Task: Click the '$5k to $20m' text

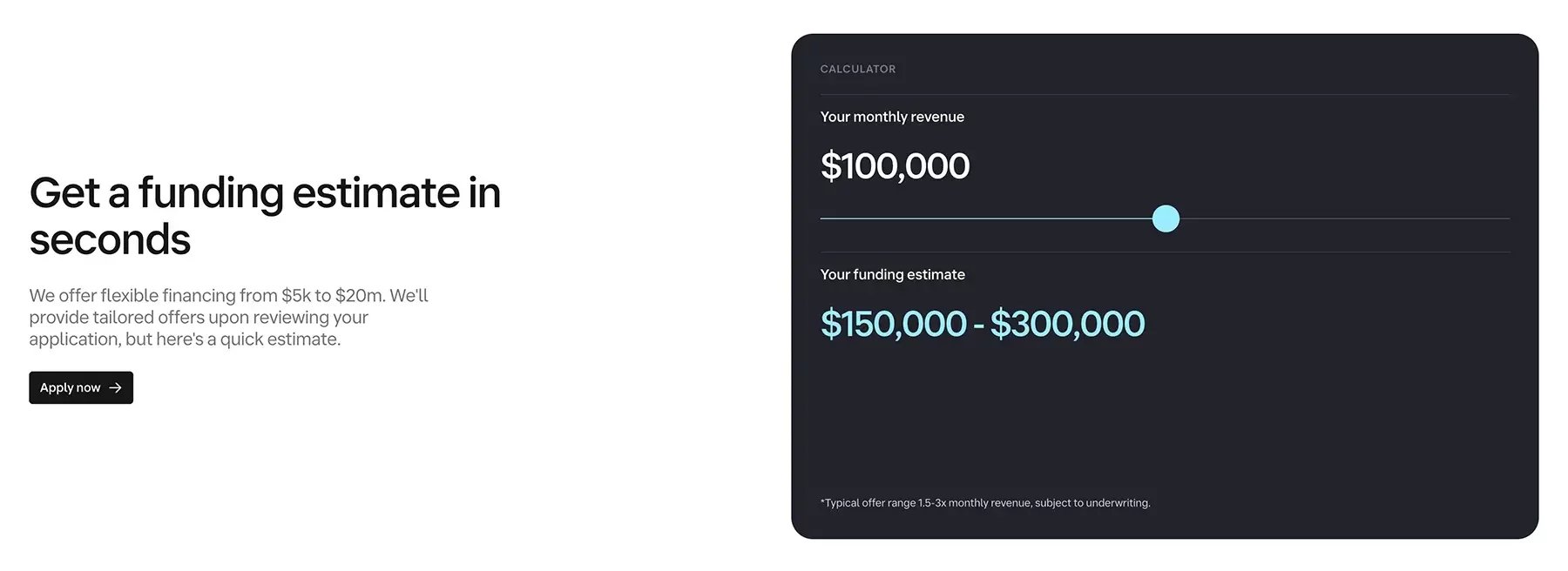Action: click(333, 295)
